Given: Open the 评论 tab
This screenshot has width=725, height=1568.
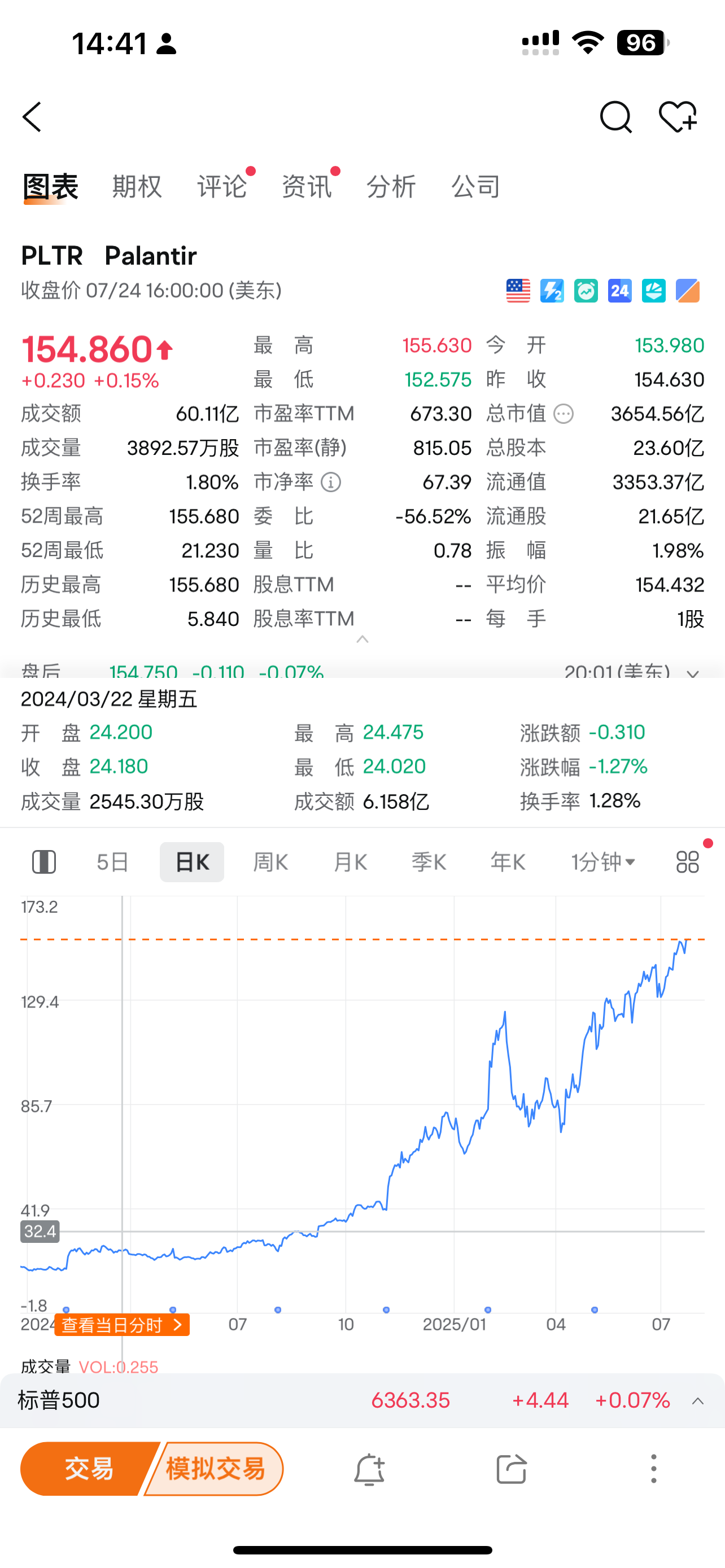Looking at the screenshot, I should click(x=222, y=187).
